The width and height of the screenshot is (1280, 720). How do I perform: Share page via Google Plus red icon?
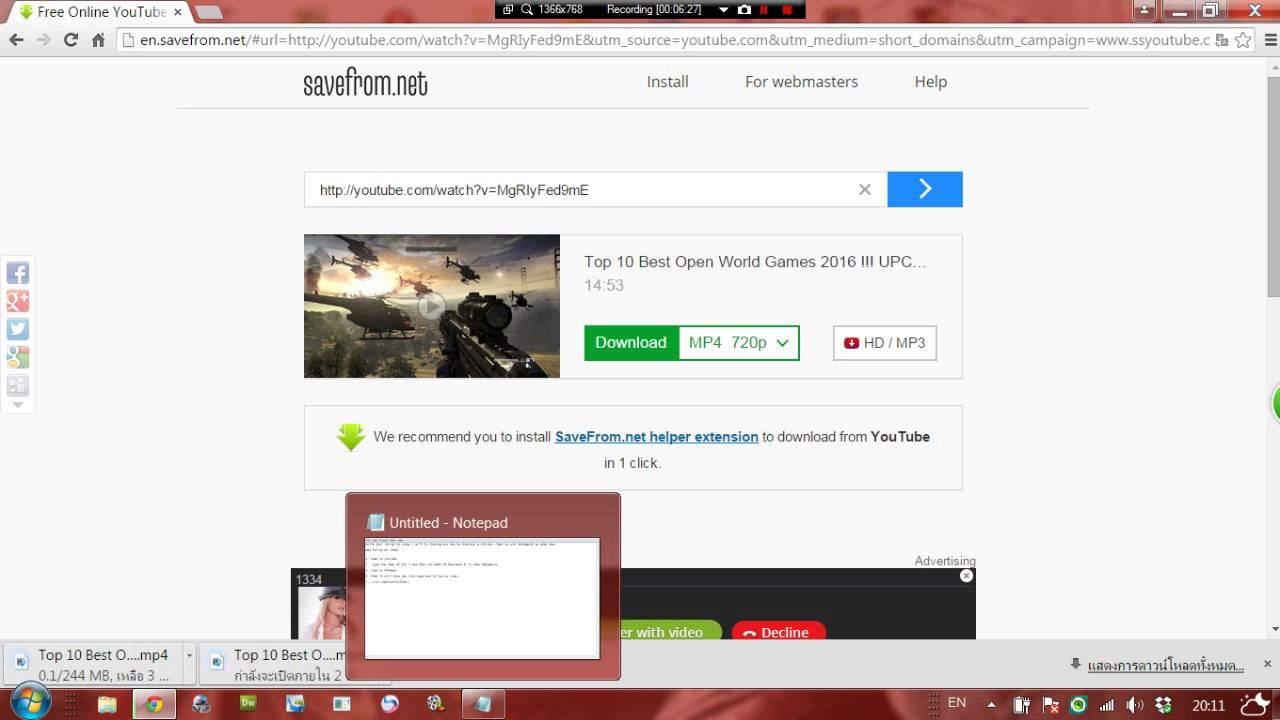17,301
